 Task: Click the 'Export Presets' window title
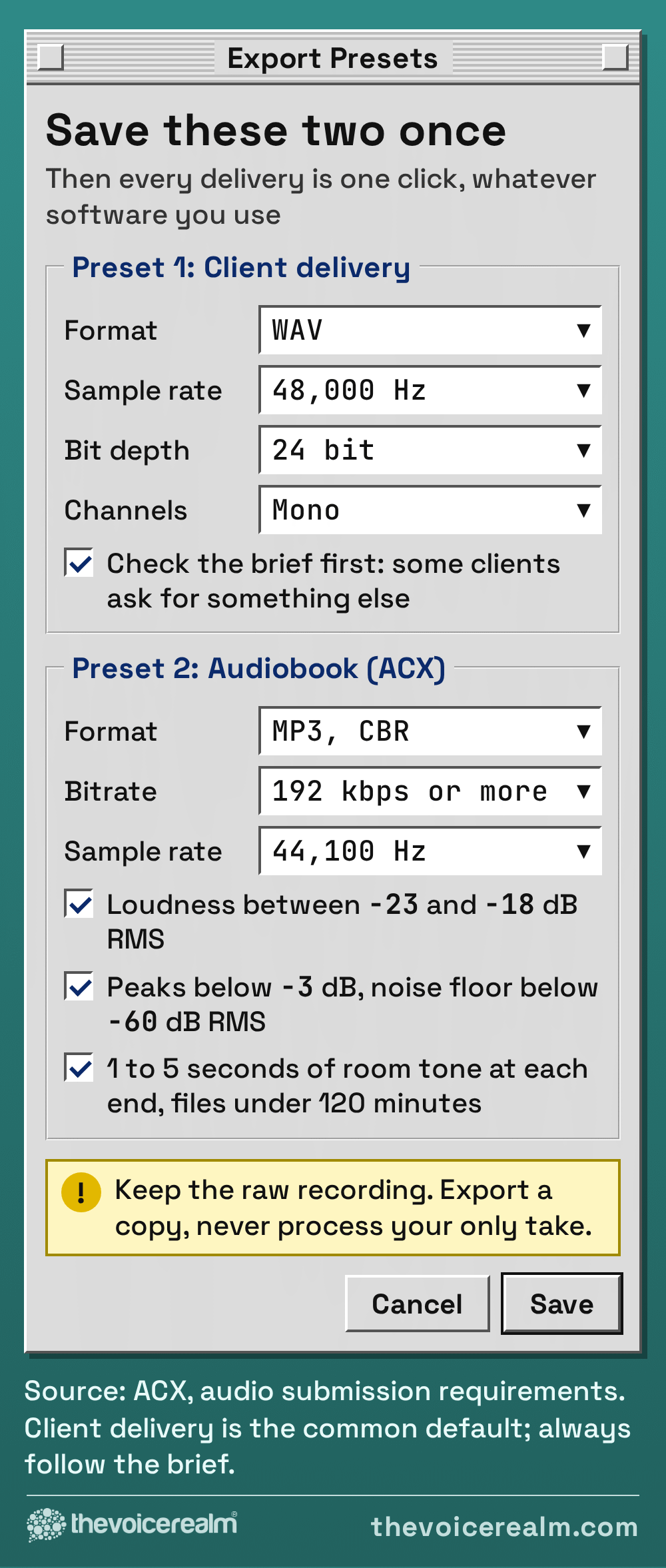click(332, 59)
